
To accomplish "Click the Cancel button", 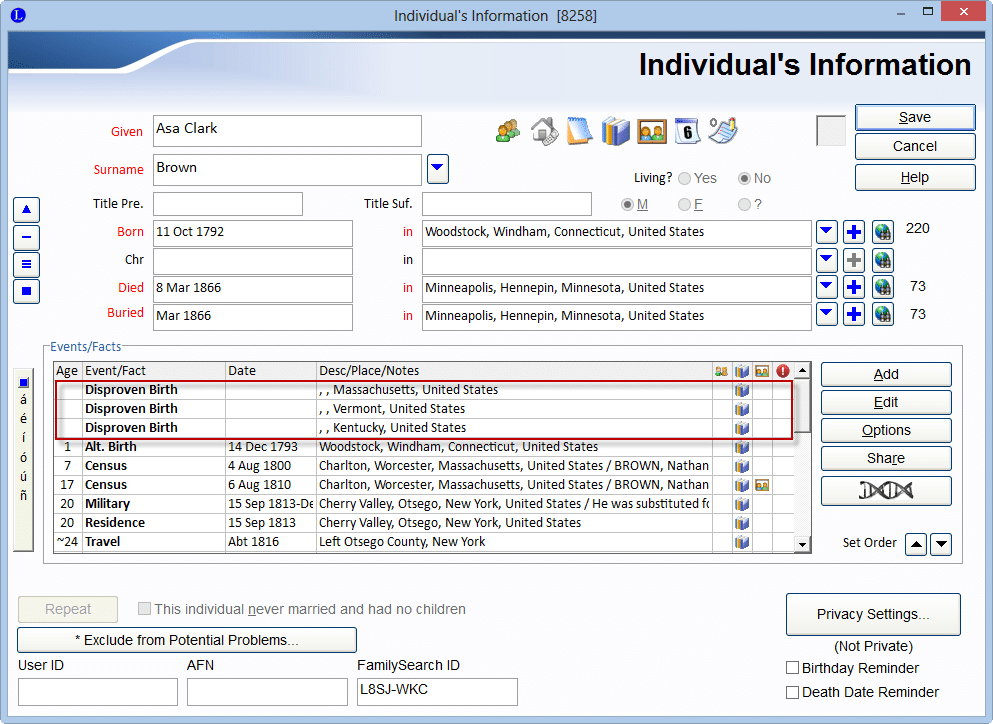I will pos(915,146).
